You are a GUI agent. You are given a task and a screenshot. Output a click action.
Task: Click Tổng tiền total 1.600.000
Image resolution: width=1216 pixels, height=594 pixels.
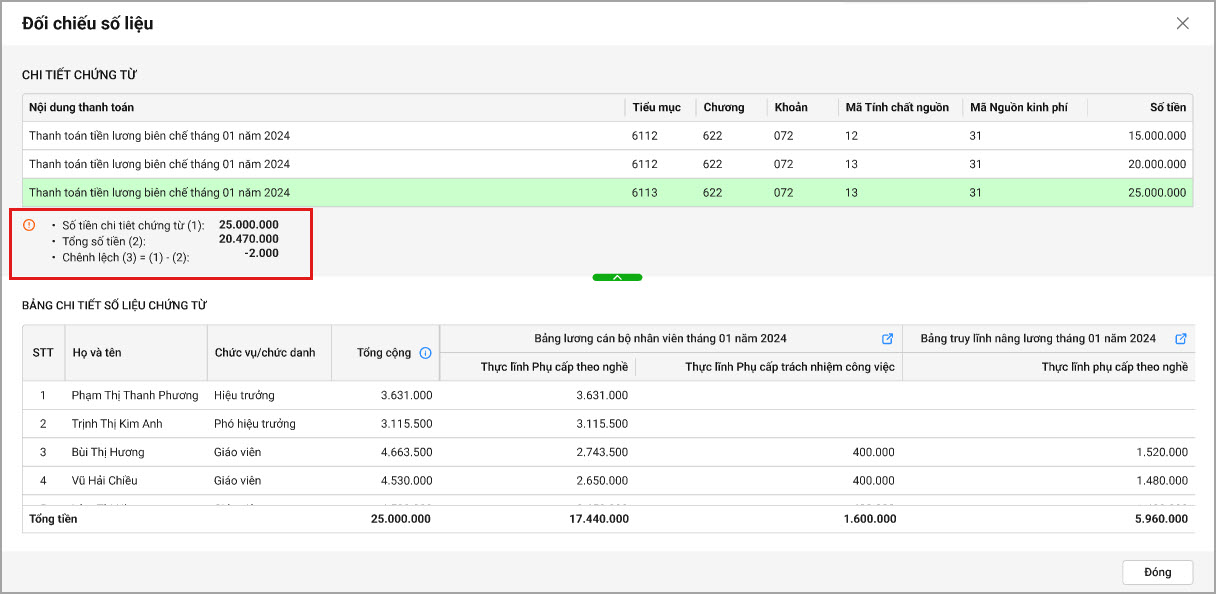[869, 519]
